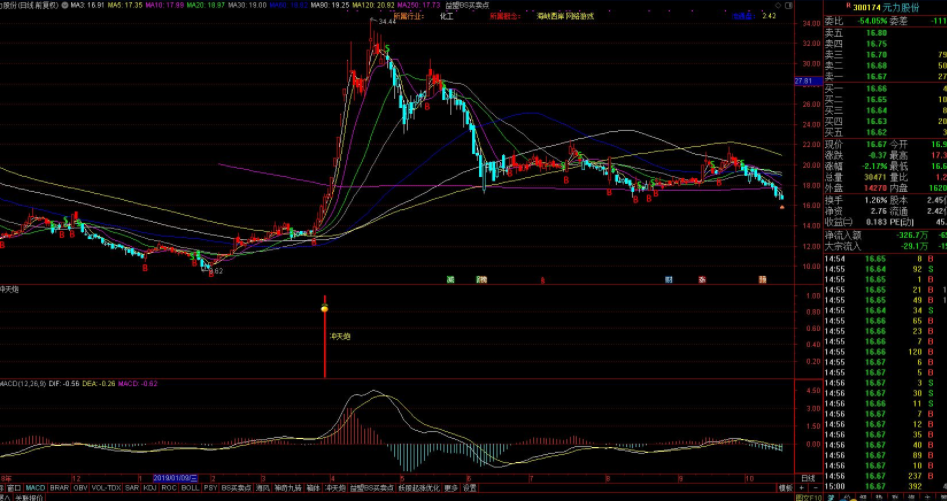Open the 设置 tab
Image resolution: width=947 pixels, height=501 pixels.
pos(470,488)
